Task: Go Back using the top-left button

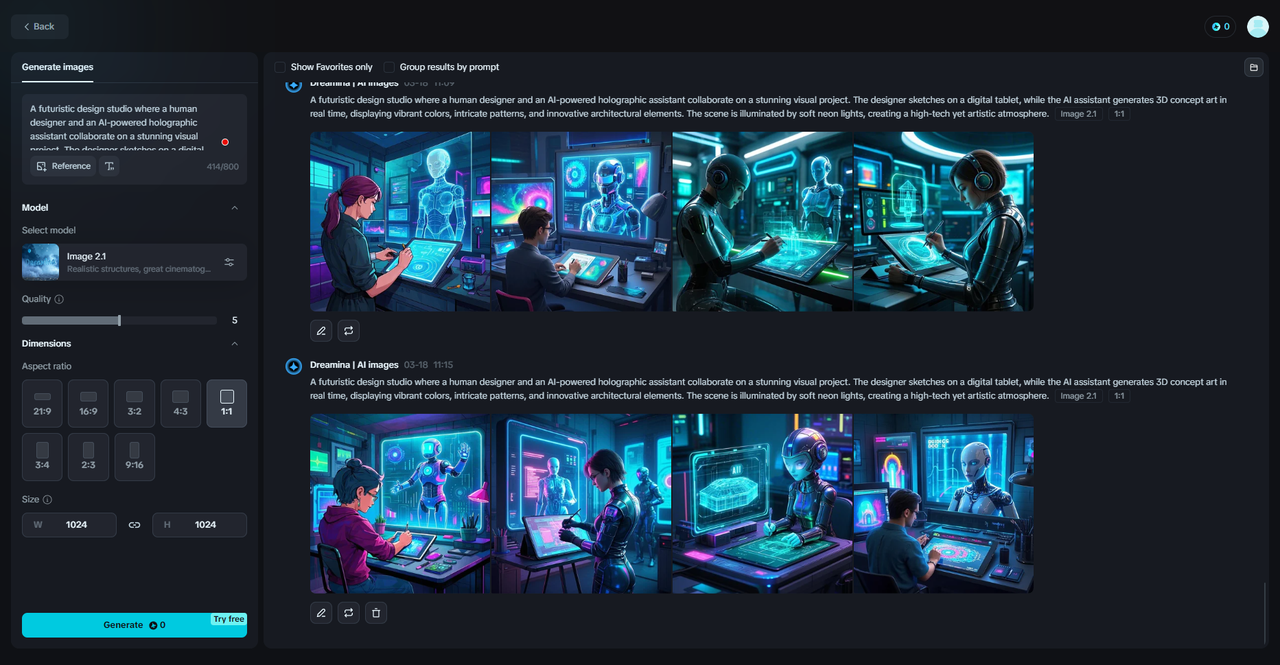Action: [x=40, y=26]
